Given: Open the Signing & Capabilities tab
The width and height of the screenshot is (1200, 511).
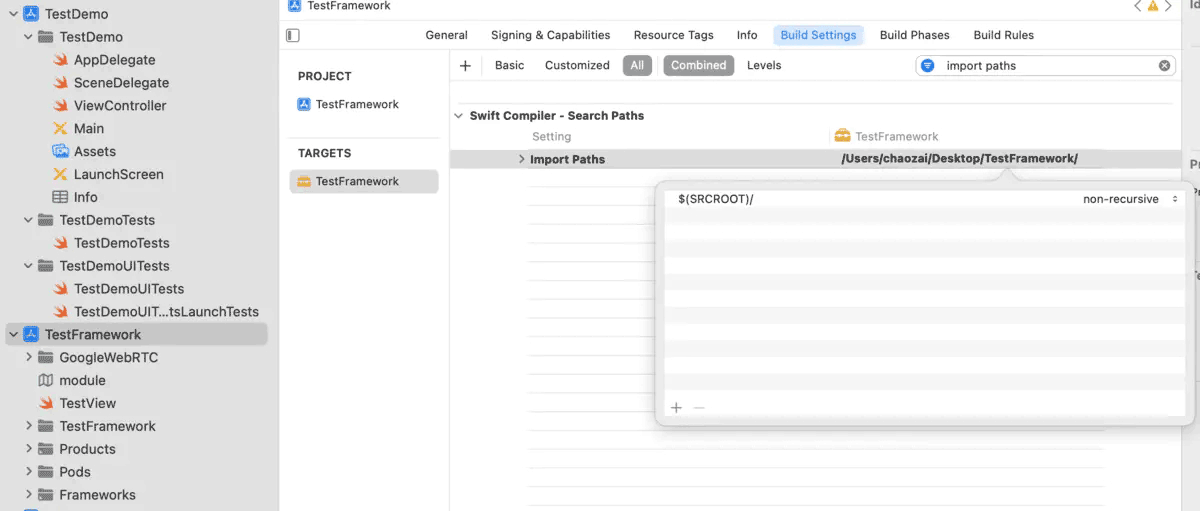Looking at the screenshot, I should (550, 35).
